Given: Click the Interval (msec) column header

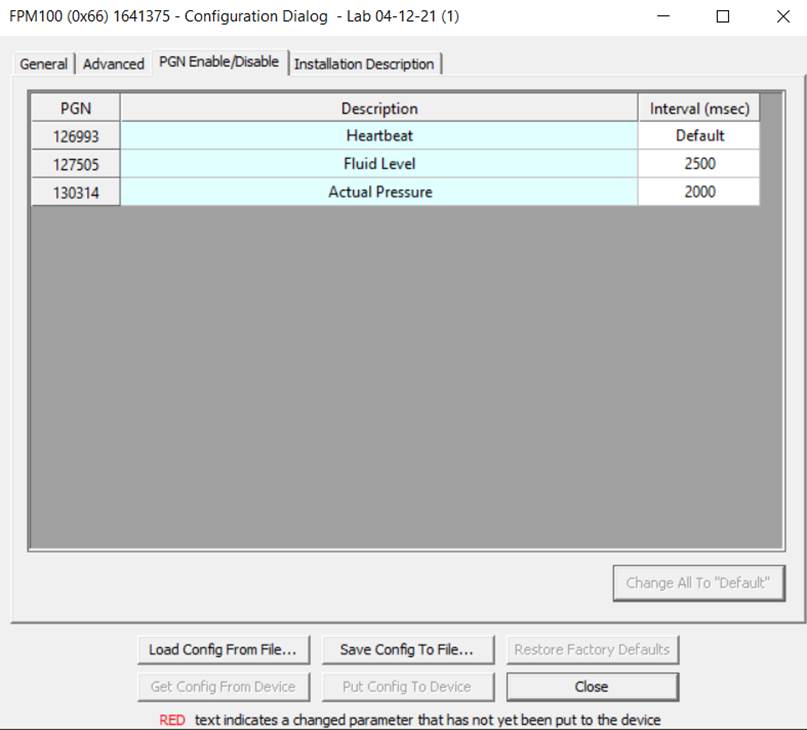Looking at the screenshot, I should tap(699, 108).
